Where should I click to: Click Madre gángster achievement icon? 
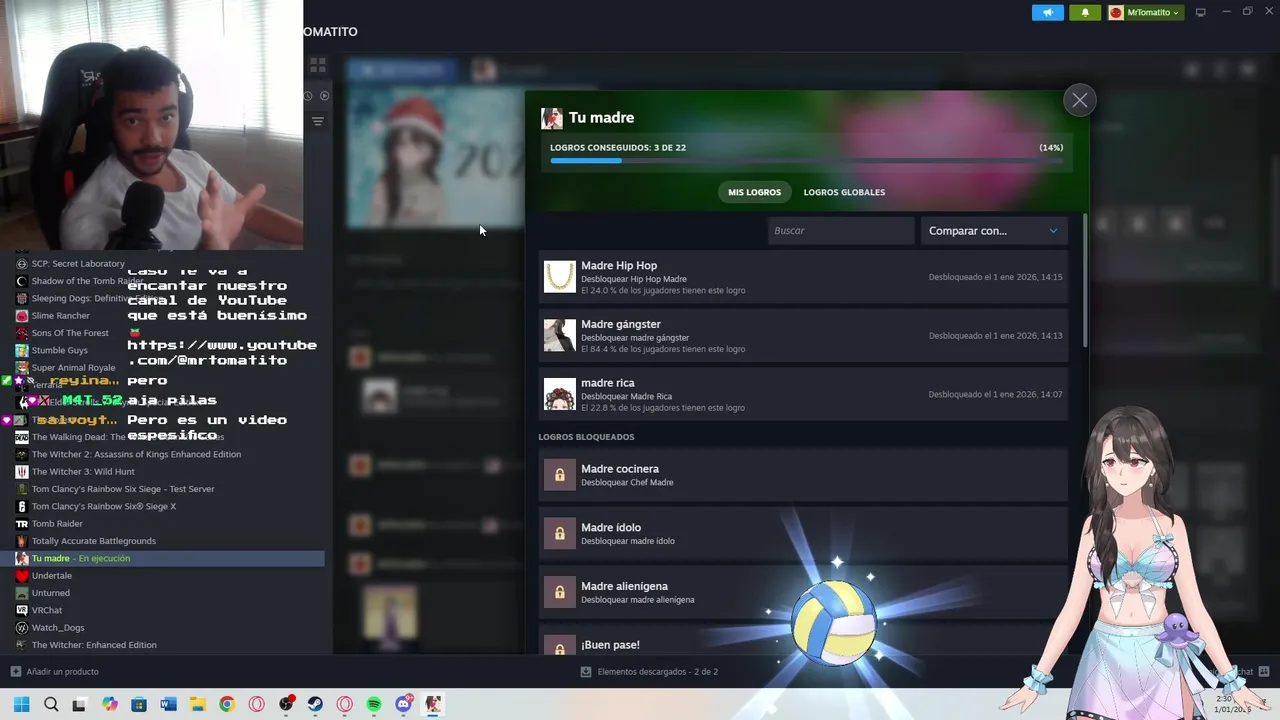560,335
